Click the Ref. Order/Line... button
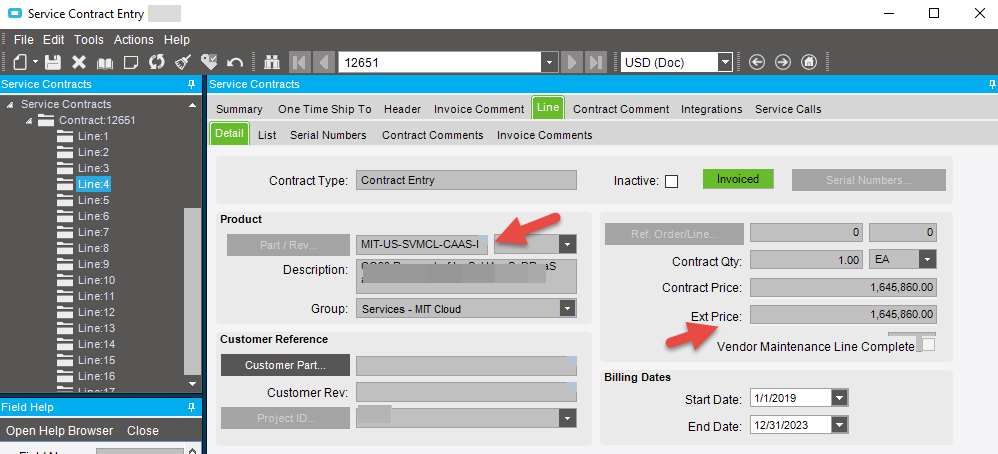The height and width of the screenshot is (454, 998). [674, 234]
